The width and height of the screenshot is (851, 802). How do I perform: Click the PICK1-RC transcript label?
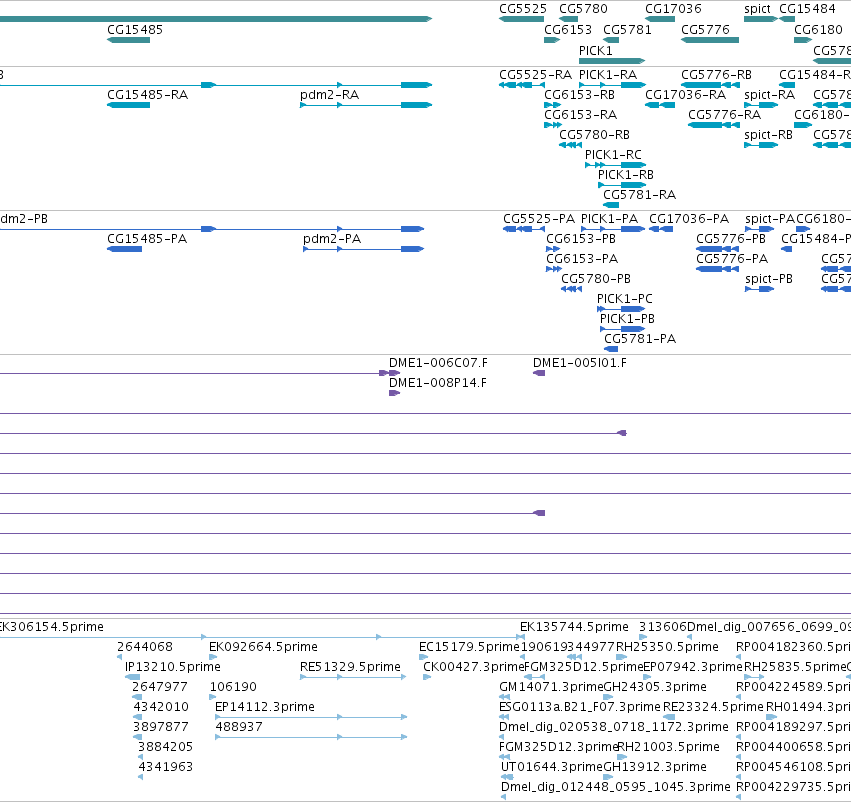tap(613, 155)
